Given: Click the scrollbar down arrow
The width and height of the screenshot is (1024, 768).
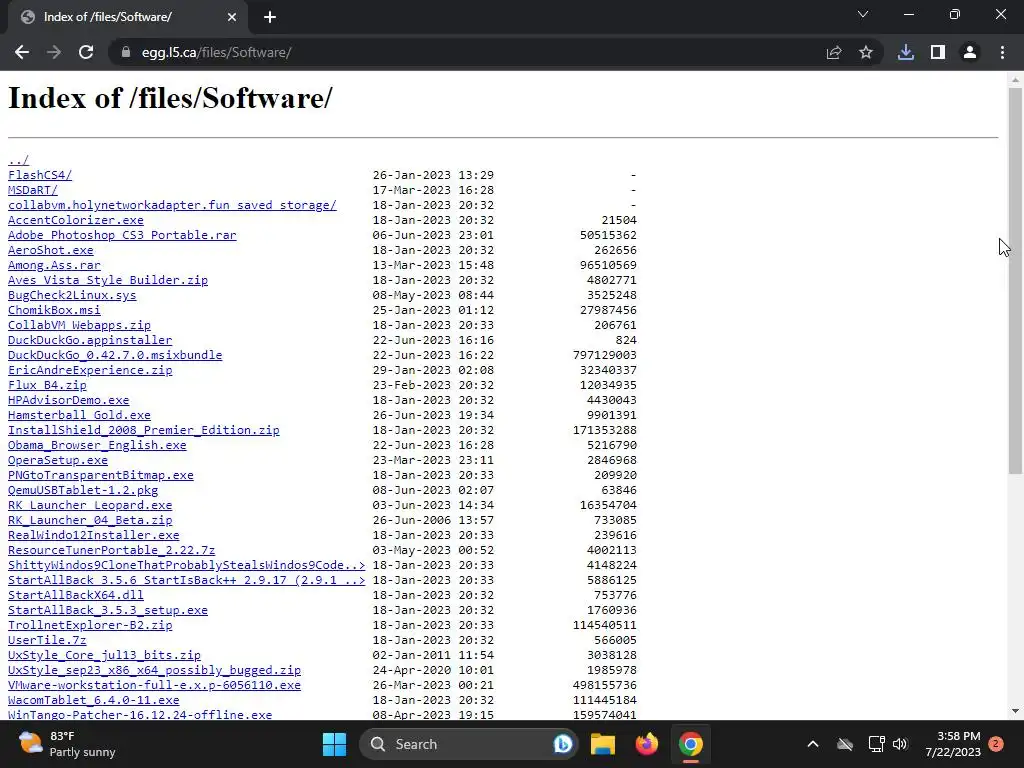Looking at the screenshot, I should 1015,711.
